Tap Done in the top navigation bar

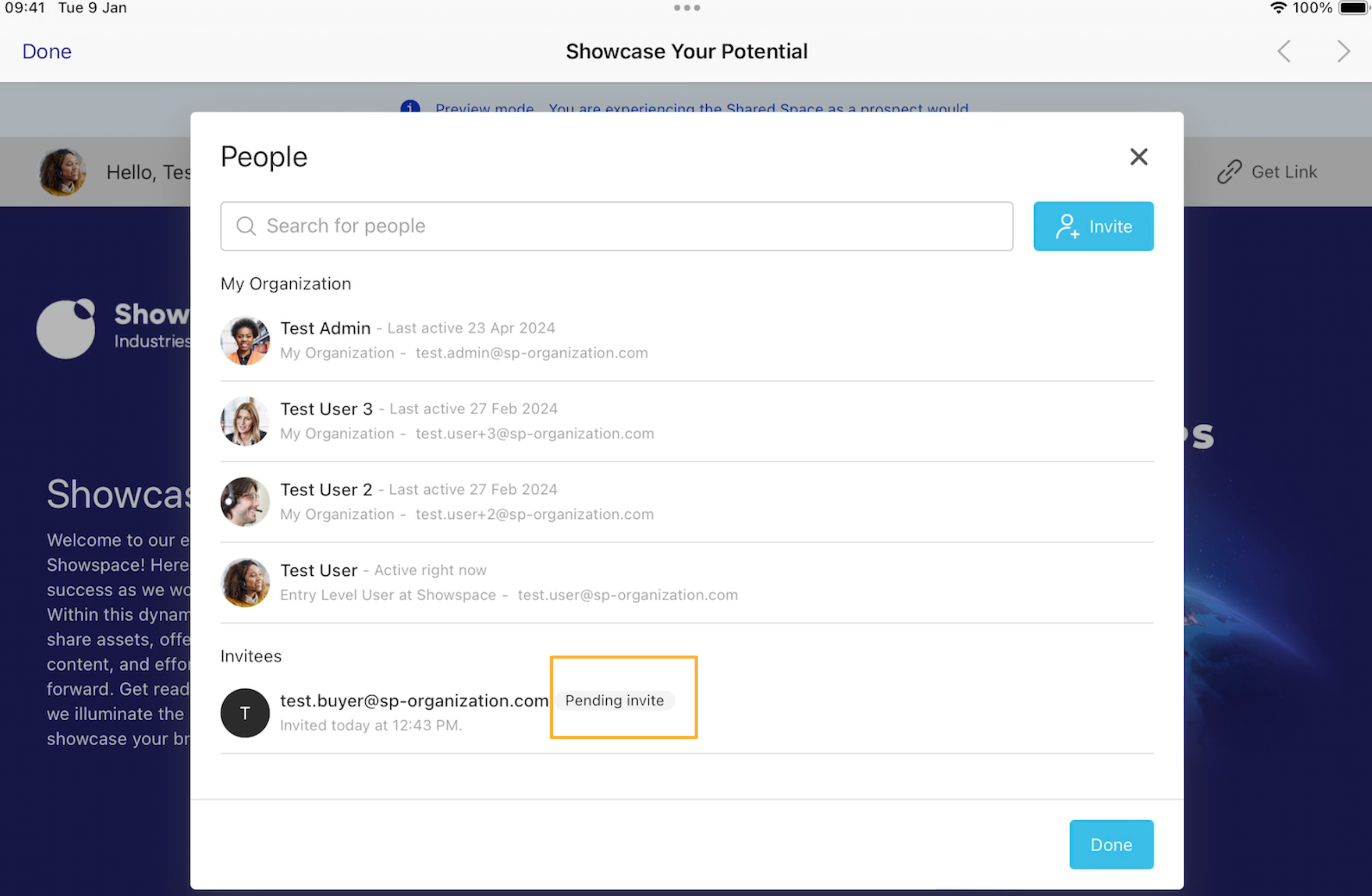47,51
